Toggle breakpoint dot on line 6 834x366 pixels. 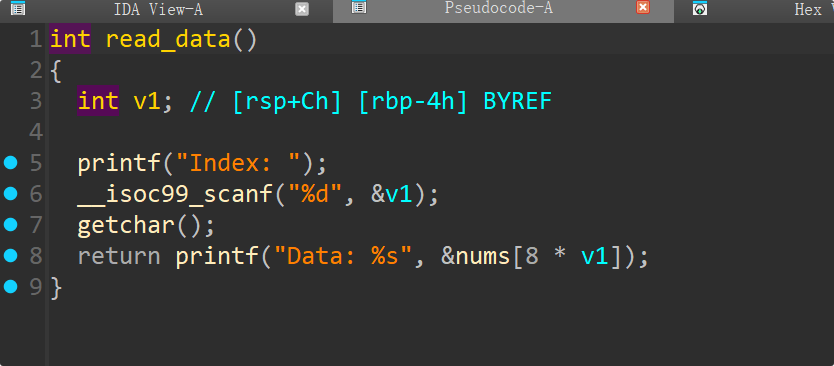tap(11, 194)
